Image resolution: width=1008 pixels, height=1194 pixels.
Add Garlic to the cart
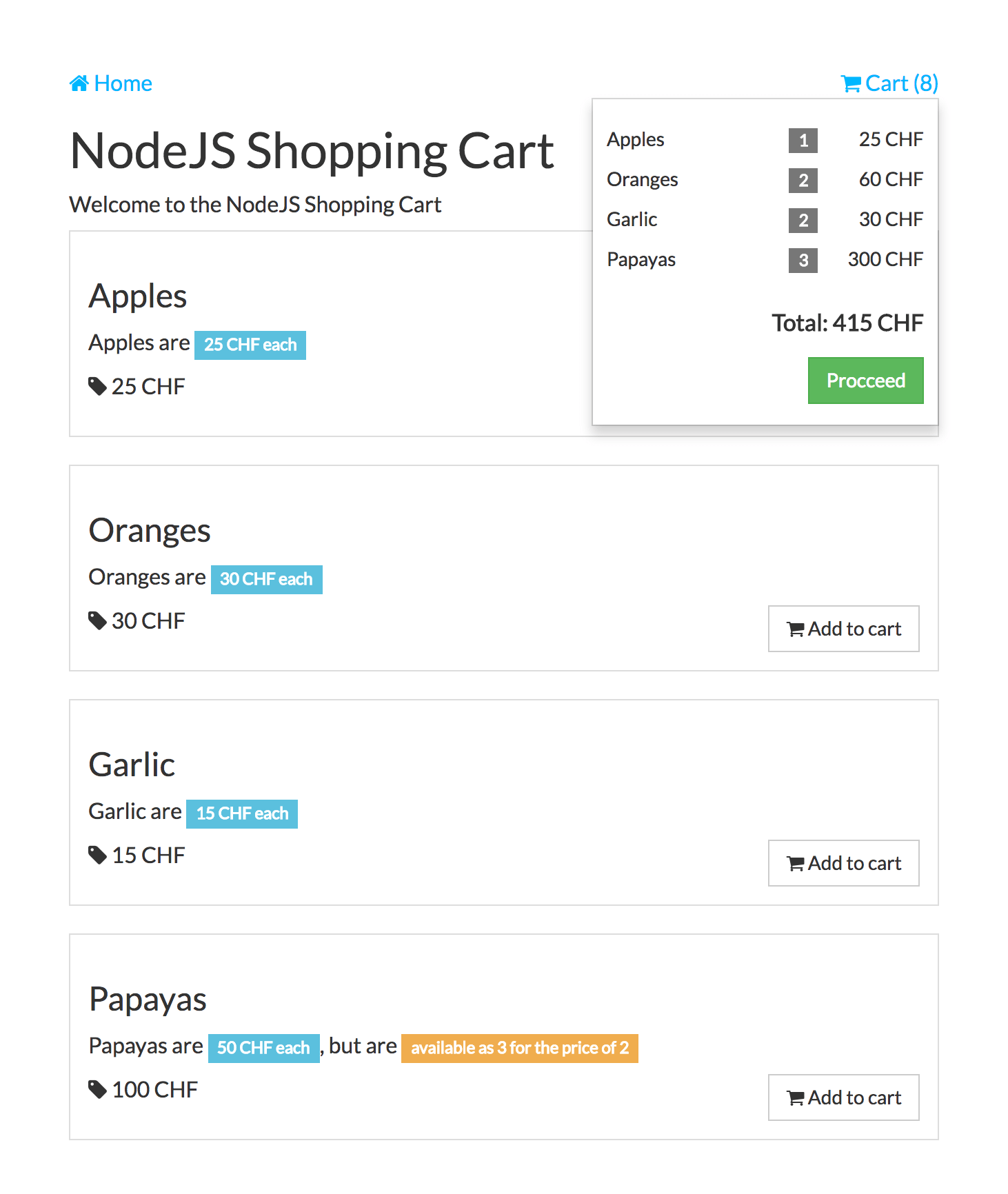[843, 863]
